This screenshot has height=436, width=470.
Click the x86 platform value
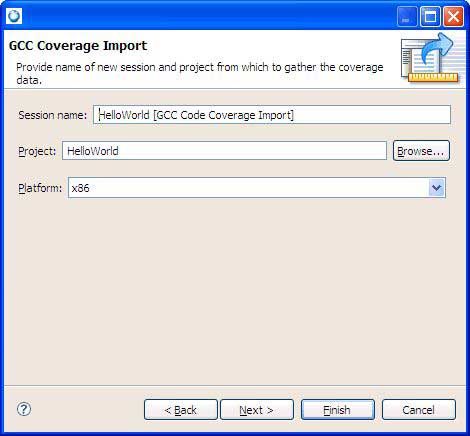(81, 188)
